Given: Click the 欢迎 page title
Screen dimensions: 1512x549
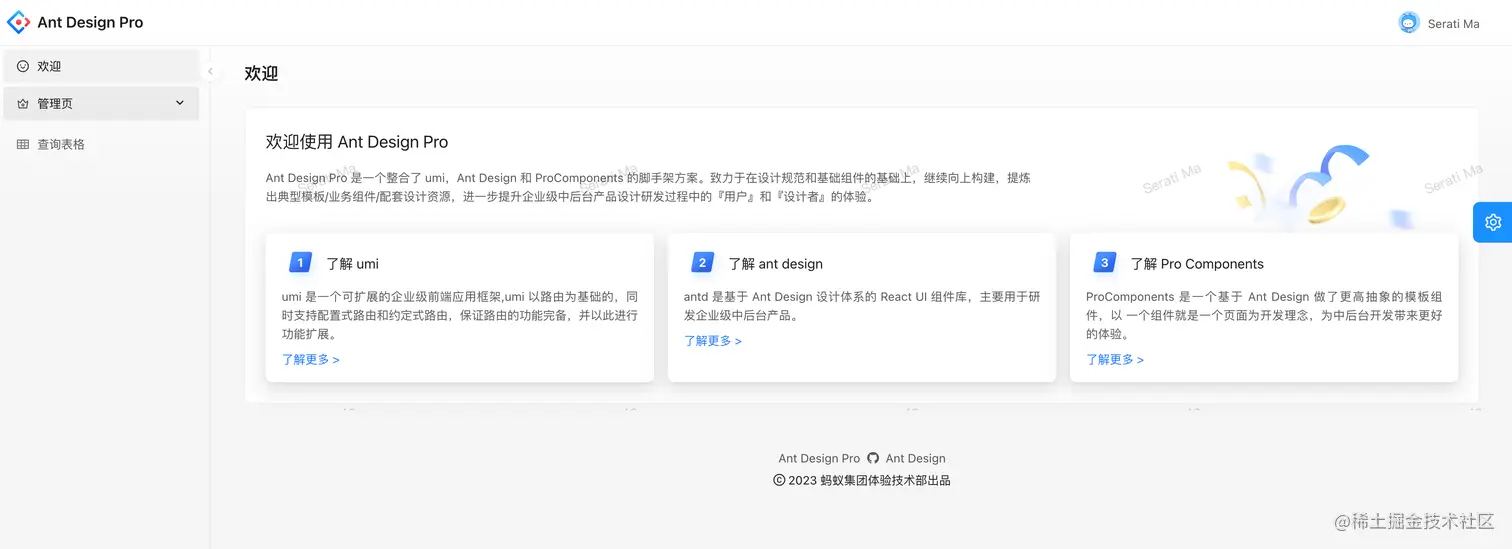Looking at the screenshot, I should click(261, 73).
